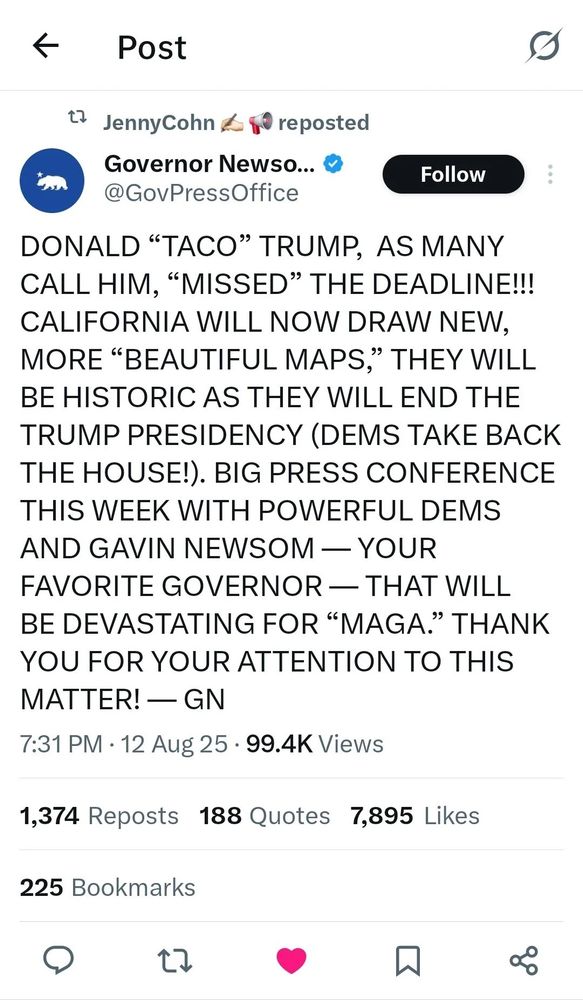Tap the bookmark icon to save this post
583x1000 pixels.
coord(407,960)
